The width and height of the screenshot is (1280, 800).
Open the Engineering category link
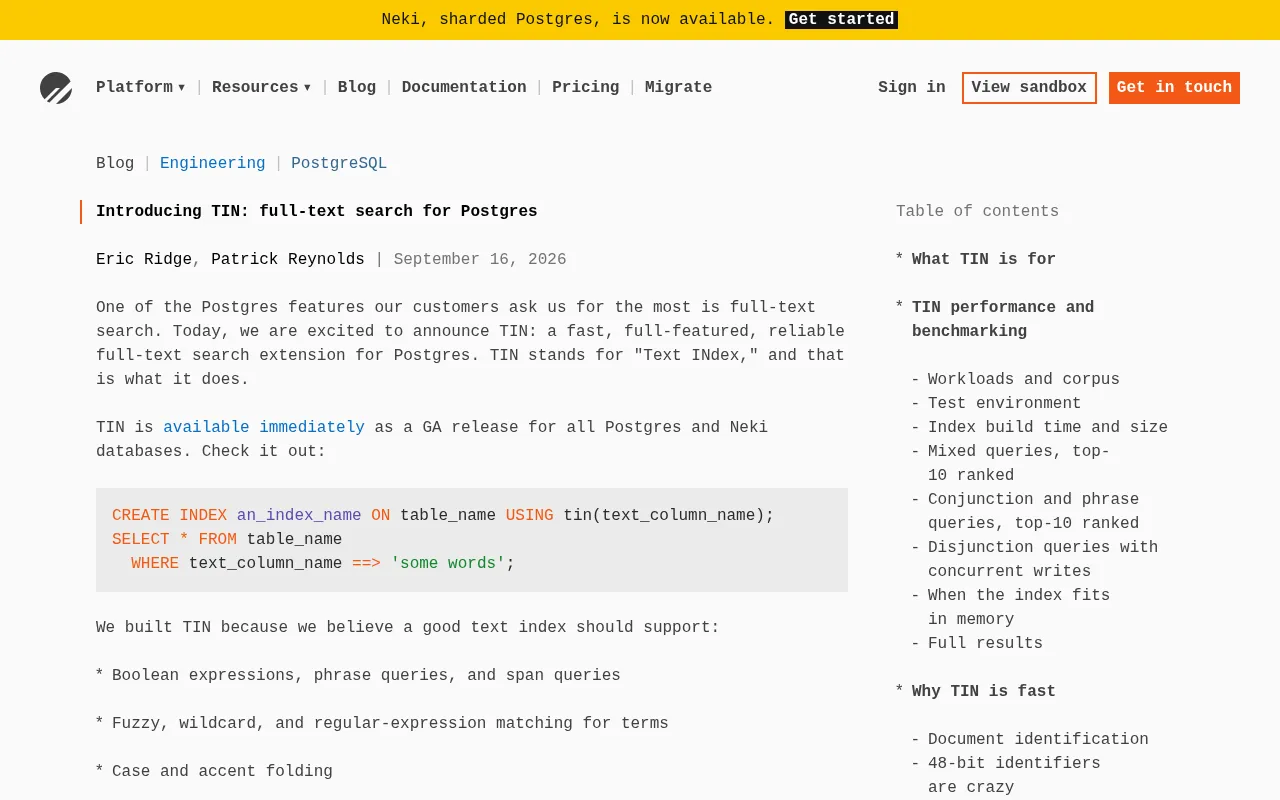213,163
